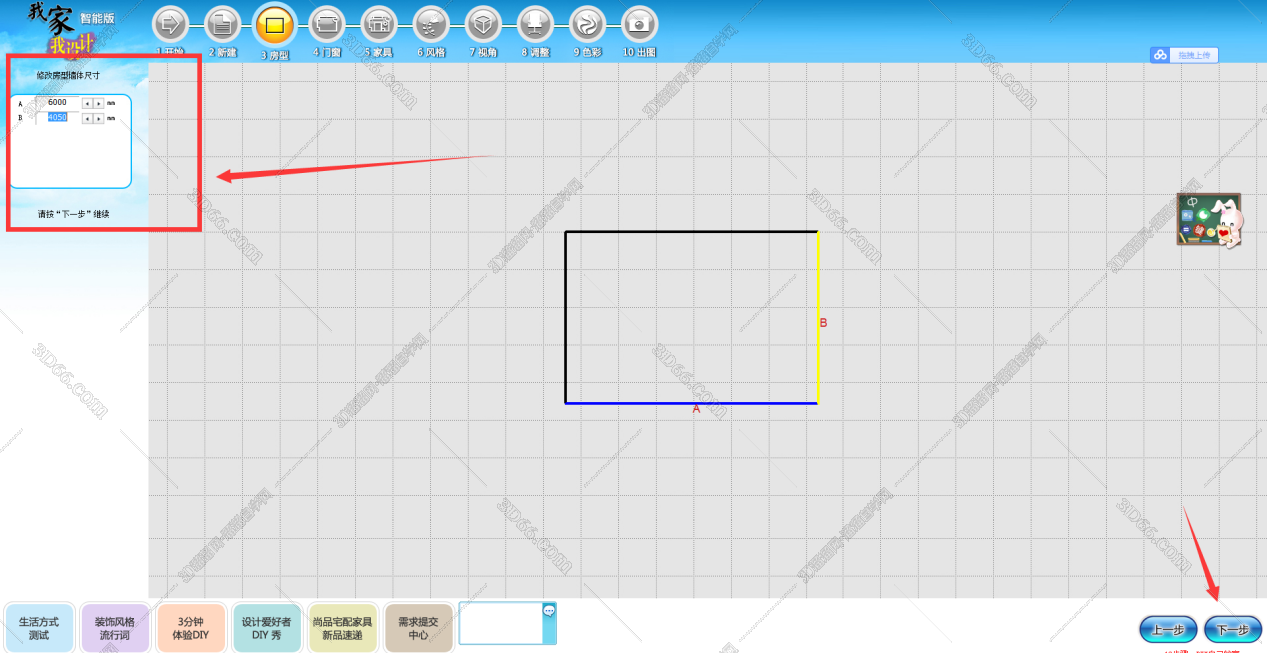Click the 请按“下一步”继续 hint text
The image size is (1267, 653).
73,214
